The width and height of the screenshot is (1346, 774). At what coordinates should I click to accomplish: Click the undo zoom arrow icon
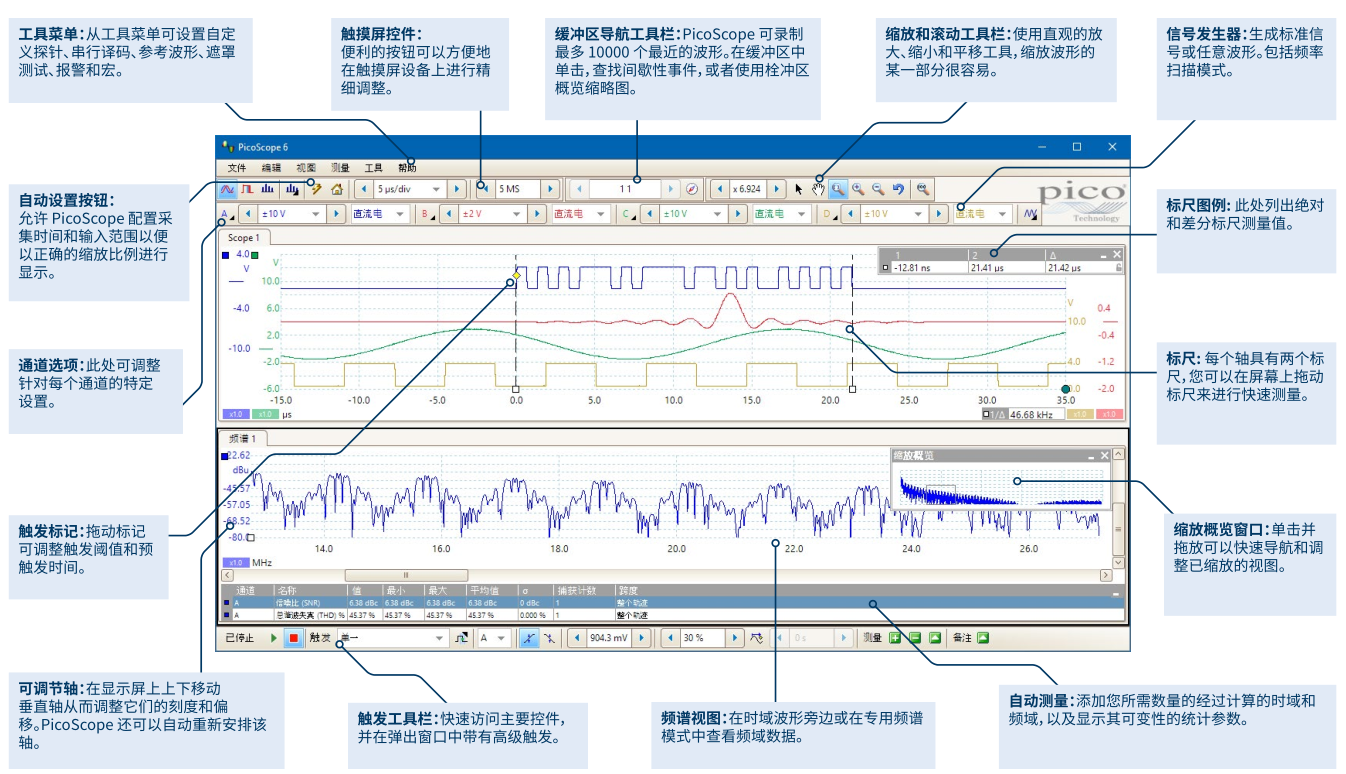(x=898, y=188)
